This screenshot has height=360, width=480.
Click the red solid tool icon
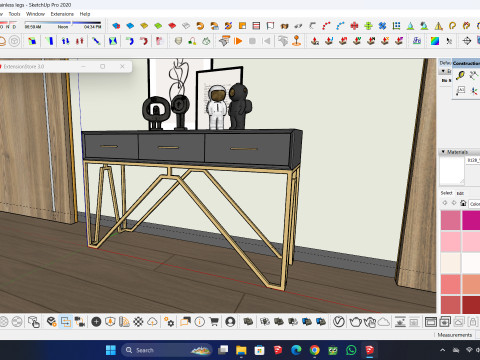coord(172,26)
